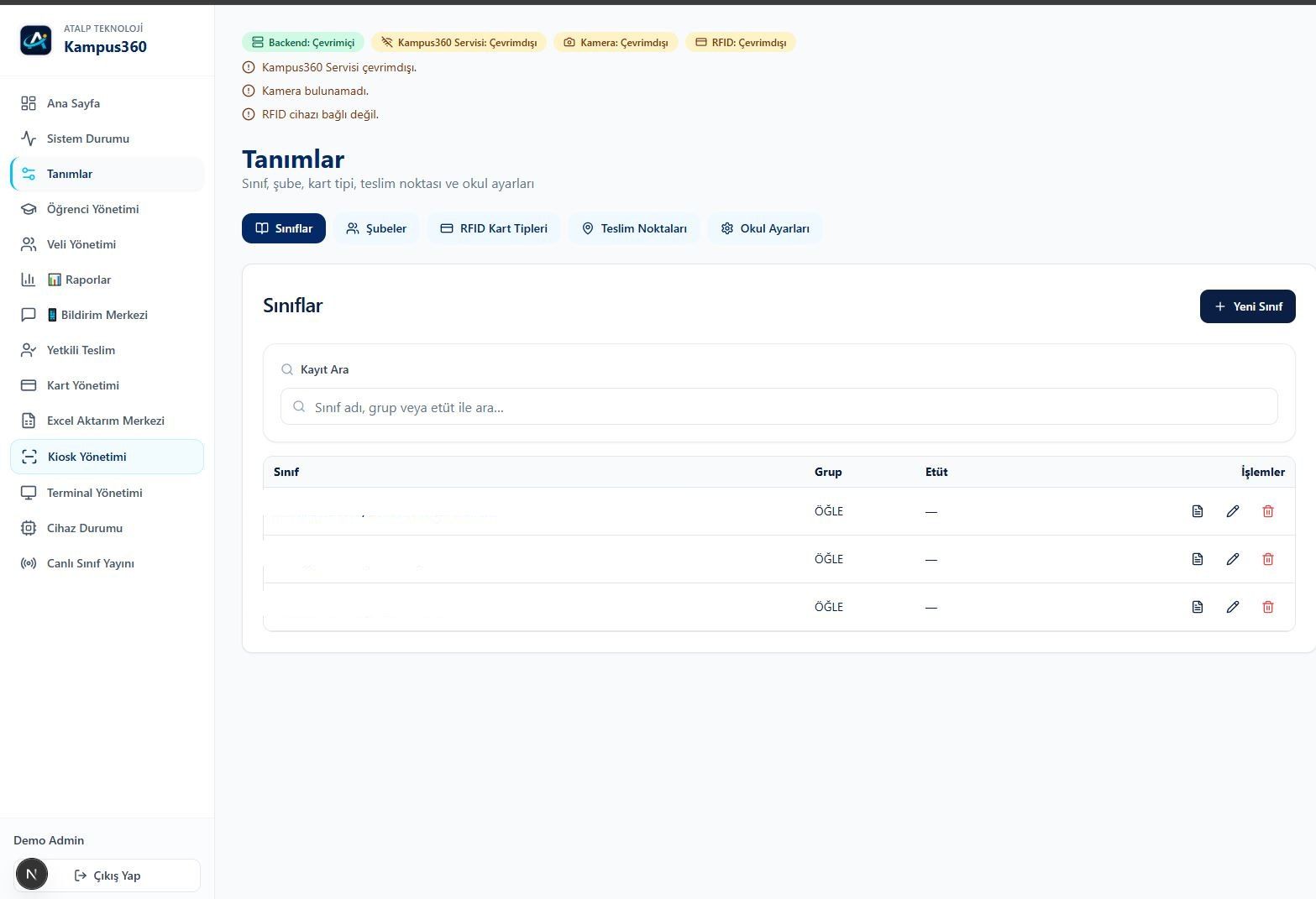Open Yetkili Teslim user-check icon
1316x899 pixels.
pyautogui.click(x=29, y=350)
